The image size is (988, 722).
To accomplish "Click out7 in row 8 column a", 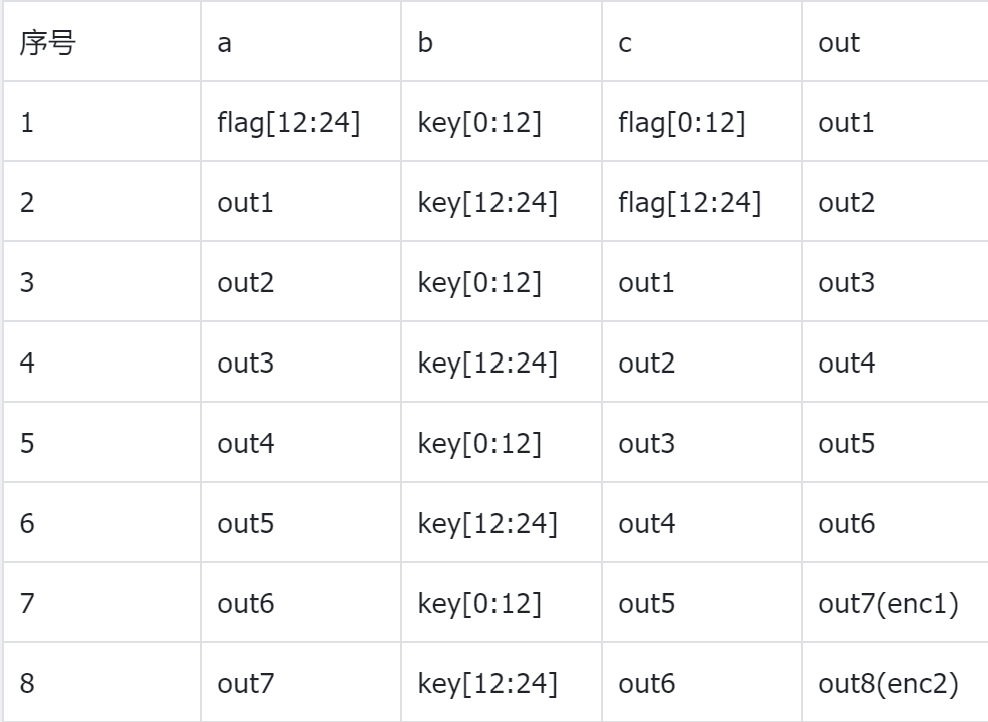I will 245,684.
